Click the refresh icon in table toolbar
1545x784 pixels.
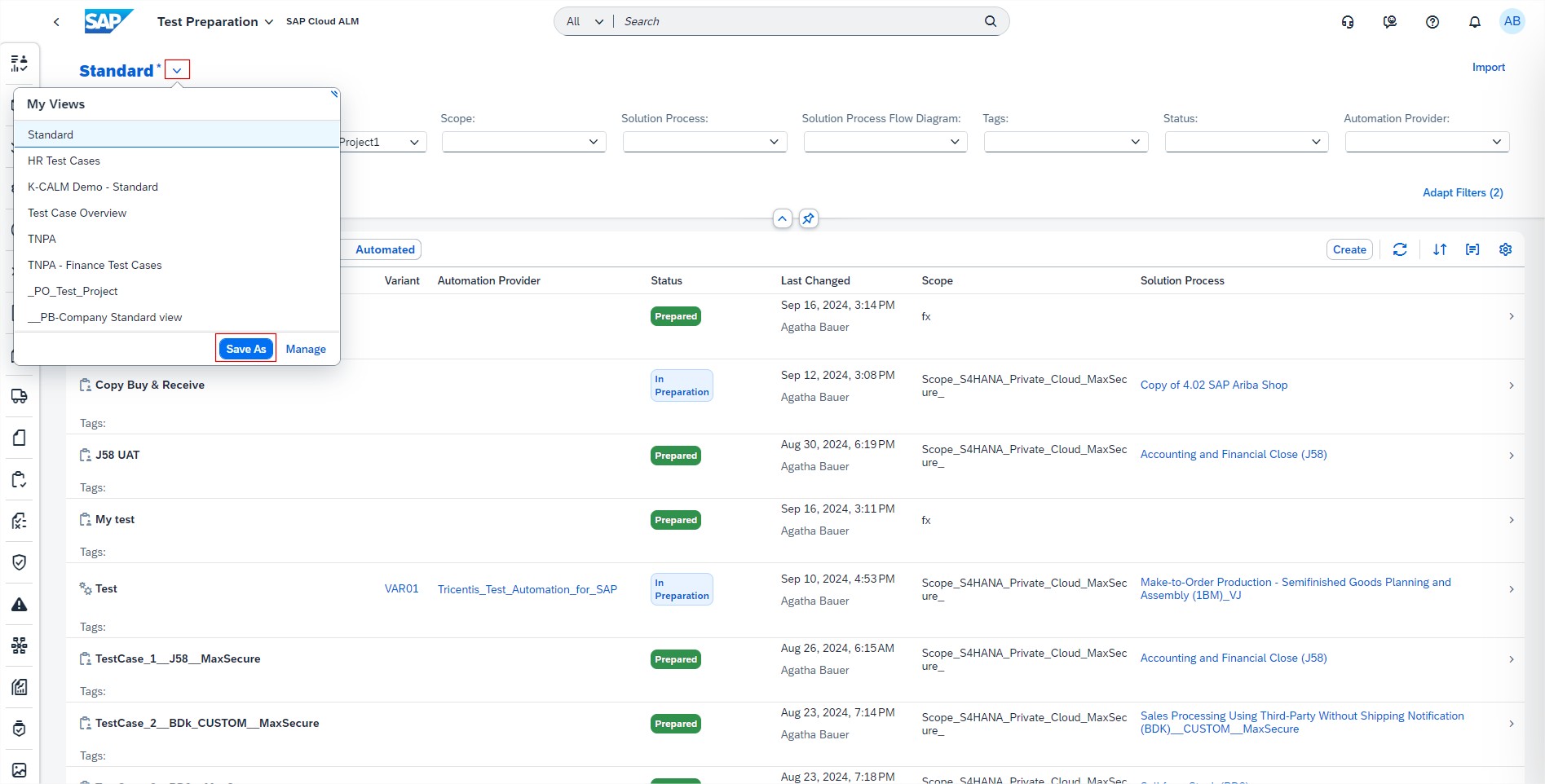click(1400, 249)
